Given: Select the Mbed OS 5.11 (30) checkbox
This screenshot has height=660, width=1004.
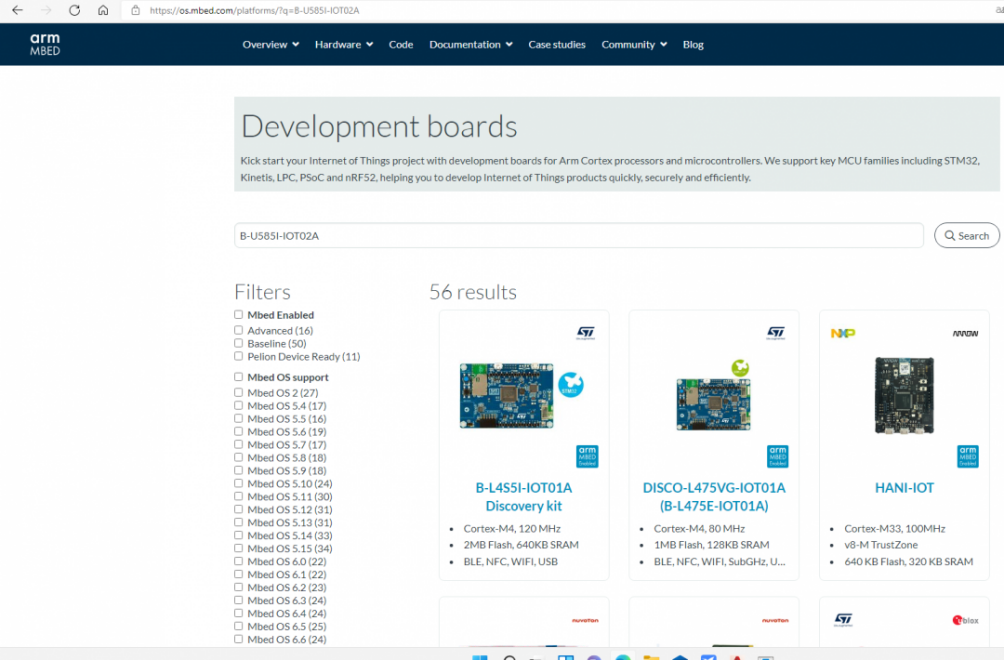Looking at the screenshot, I should click(238, 496).
